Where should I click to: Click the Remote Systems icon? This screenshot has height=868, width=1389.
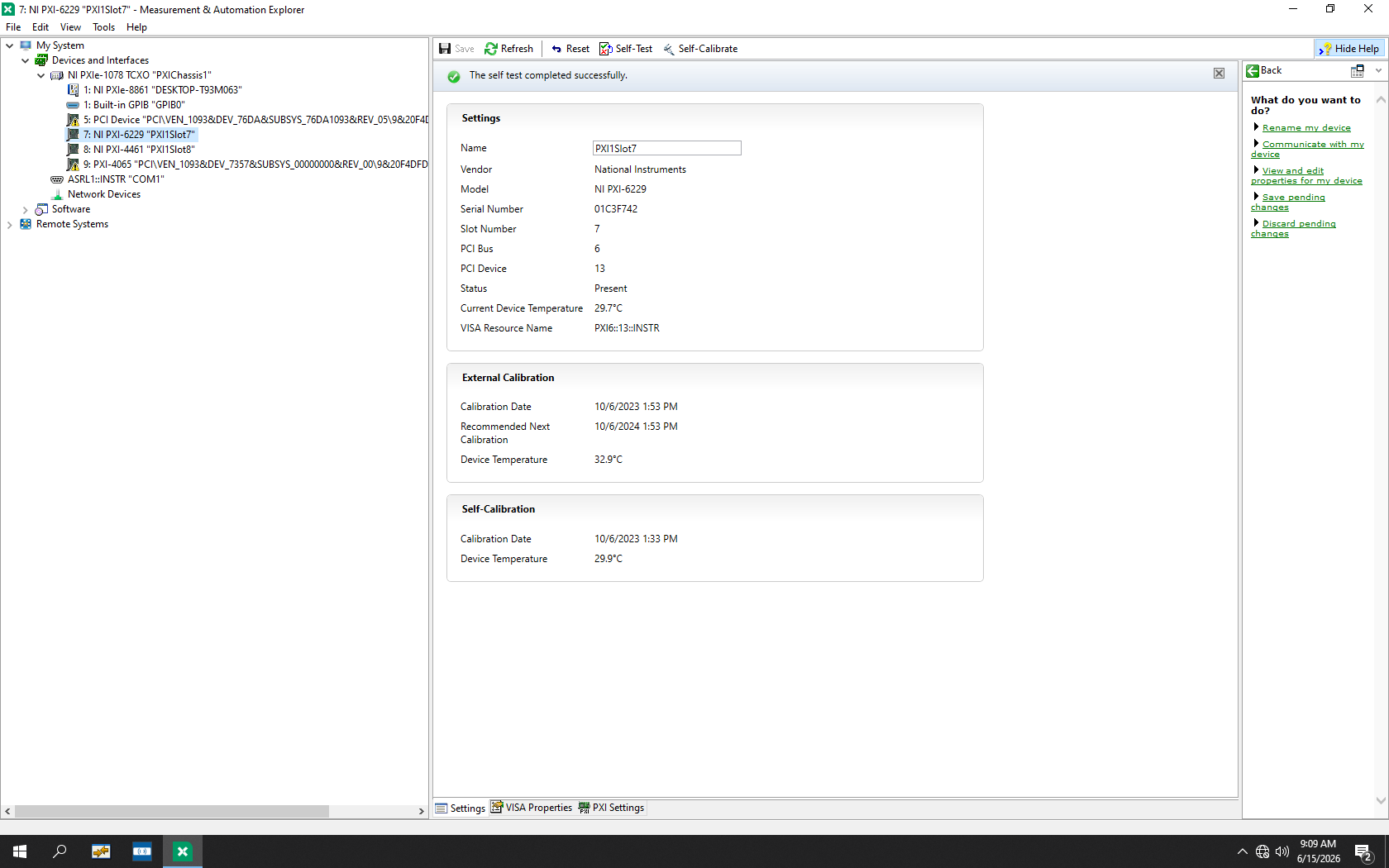click(26, 224)
